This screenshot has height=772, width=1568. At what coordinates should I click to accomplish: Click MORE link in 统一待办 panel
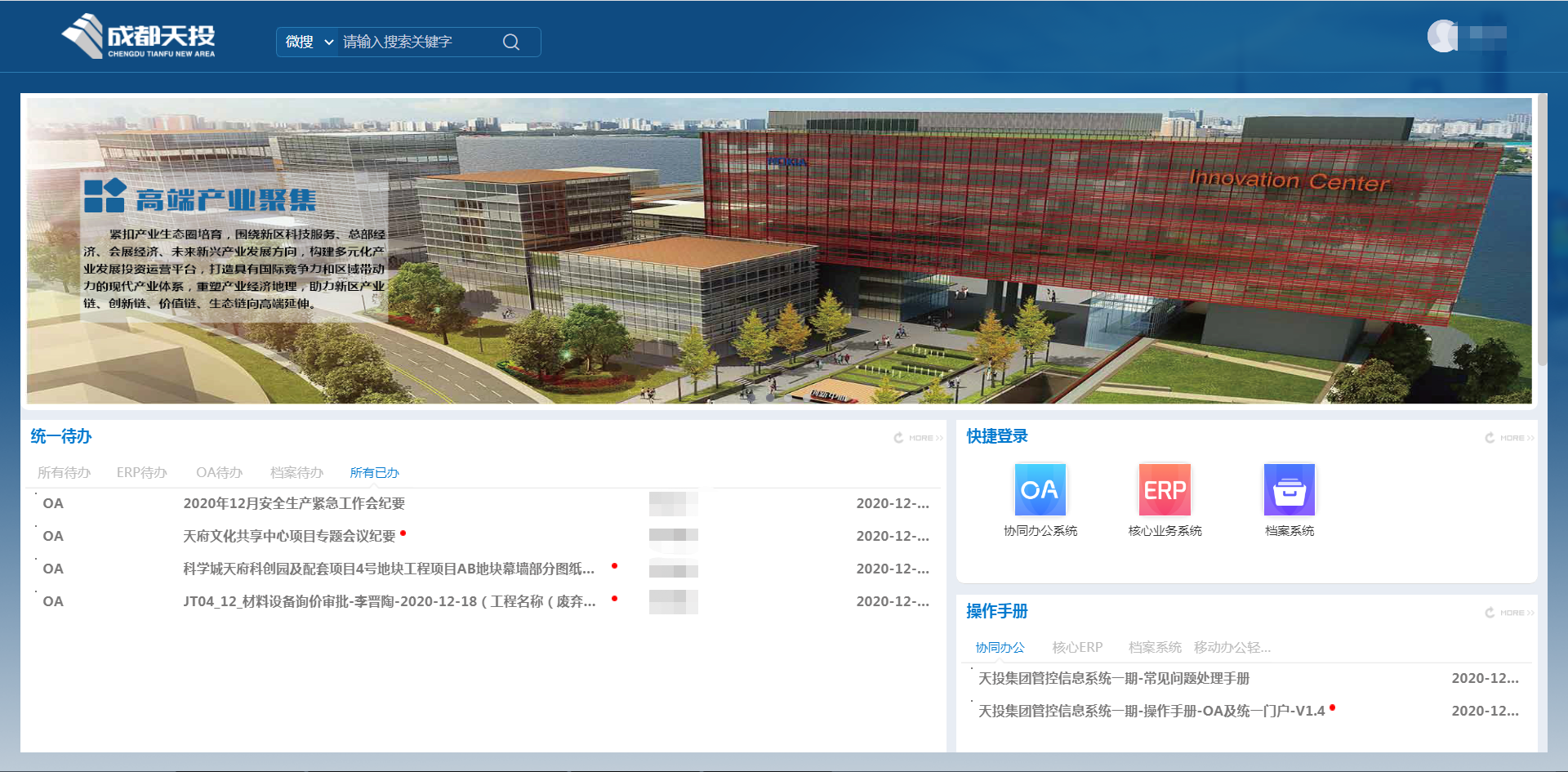point(925,438)
